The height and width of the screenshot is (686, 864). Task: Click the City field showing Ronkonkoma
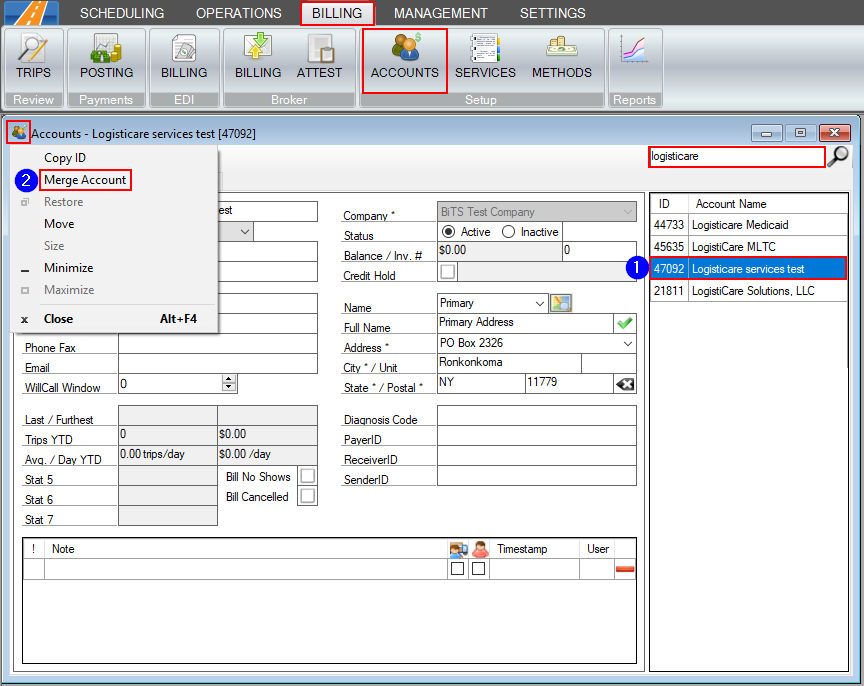tap(510, 363)
